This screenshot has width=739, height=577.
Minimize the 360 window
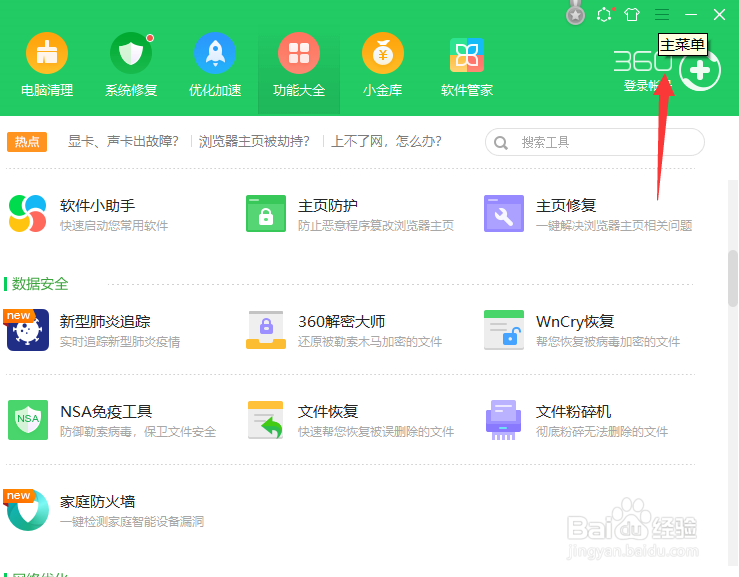(x=691, y=15)
